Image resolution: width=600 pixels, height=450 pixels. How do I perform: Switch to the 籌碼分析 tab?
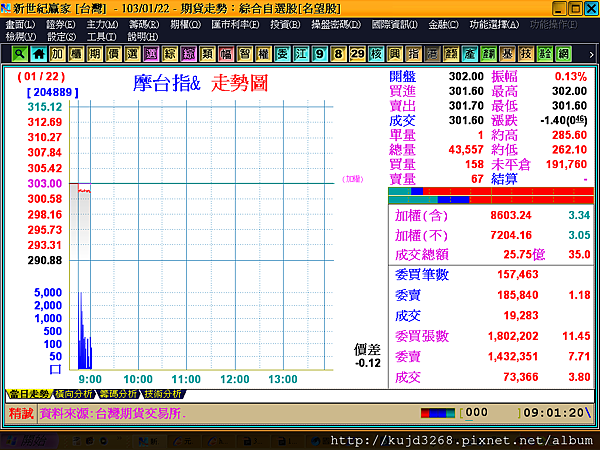click(x=118, y=394)
